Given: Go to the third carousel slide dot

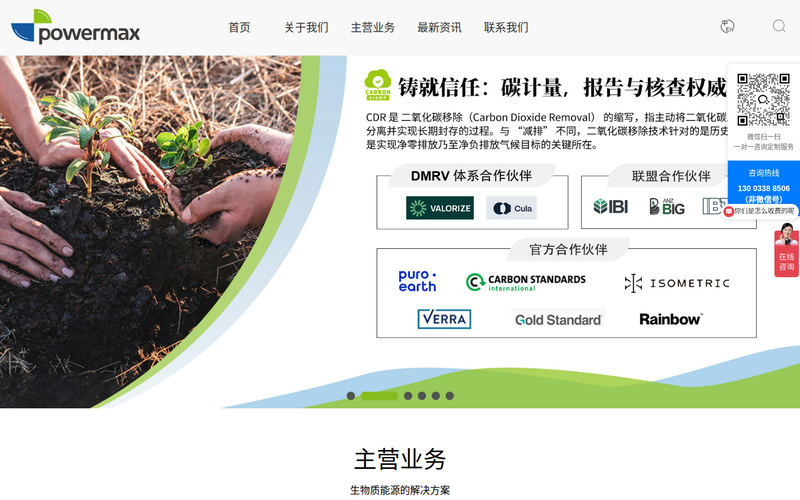Looking at the screenshot, I should pyautogui.click(x=408, y=395).
